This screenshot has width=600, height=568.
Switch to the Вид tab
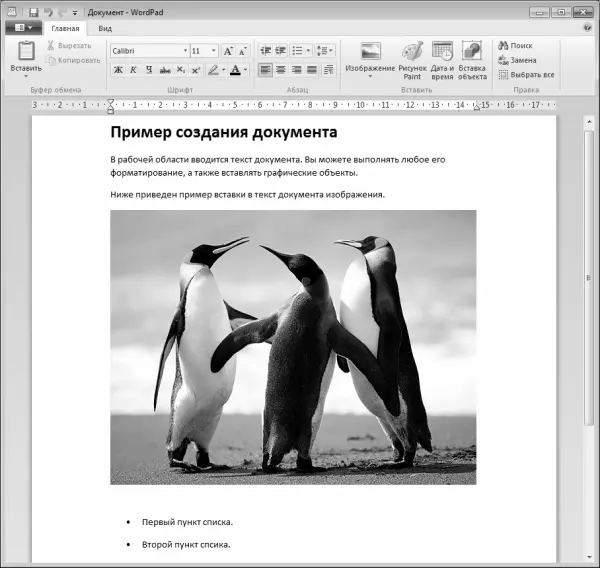coord(105,29)
